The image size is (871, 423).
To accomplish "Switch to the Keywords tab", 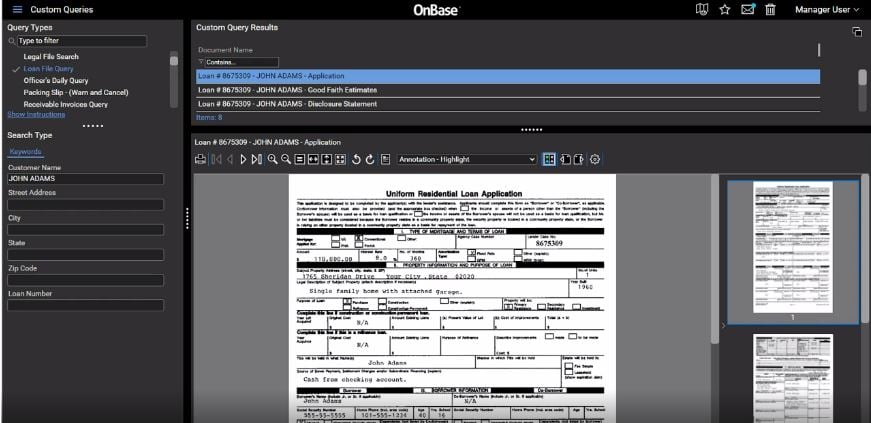I will tap(26, 152).
